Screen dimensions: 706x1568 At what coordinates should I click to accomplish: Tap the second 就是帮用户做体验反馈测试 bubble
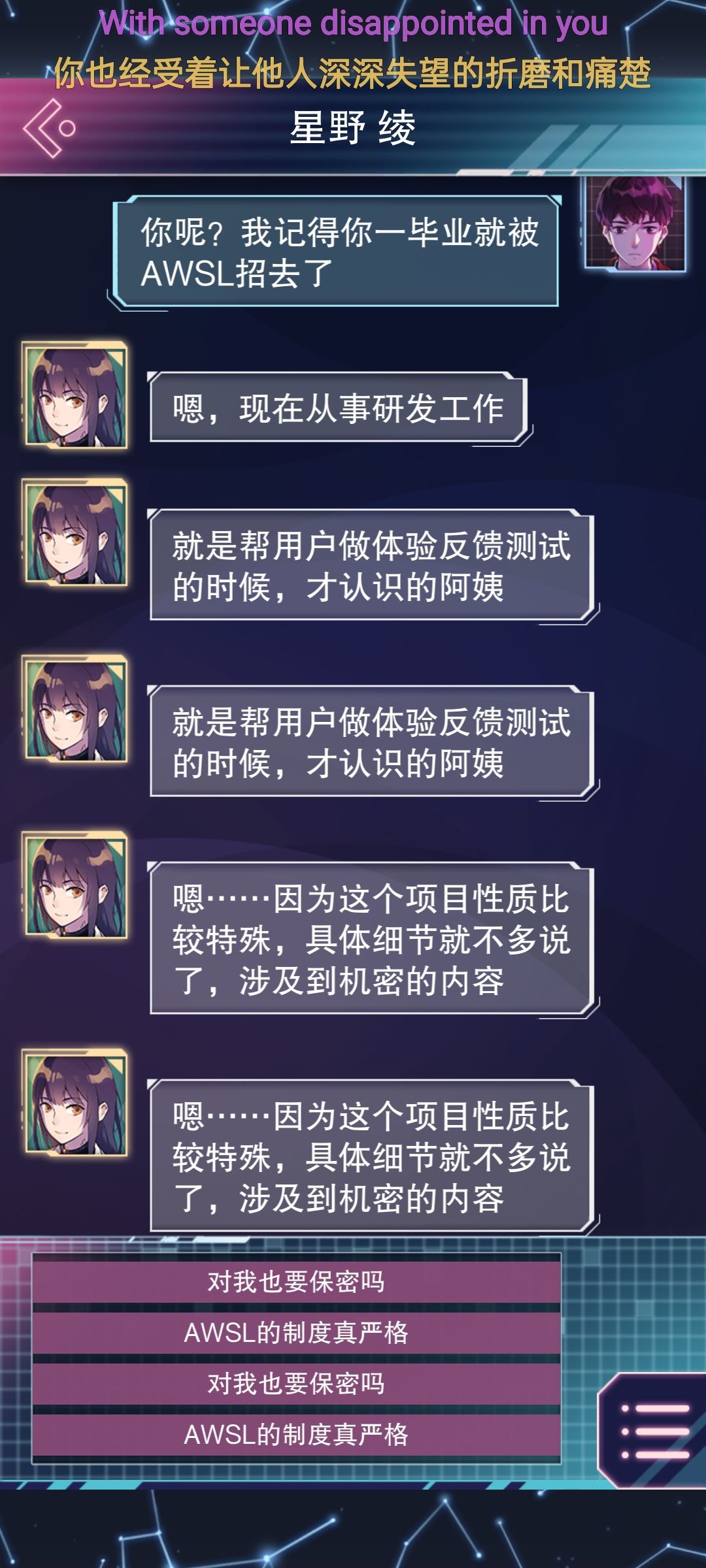pos(371,741)
